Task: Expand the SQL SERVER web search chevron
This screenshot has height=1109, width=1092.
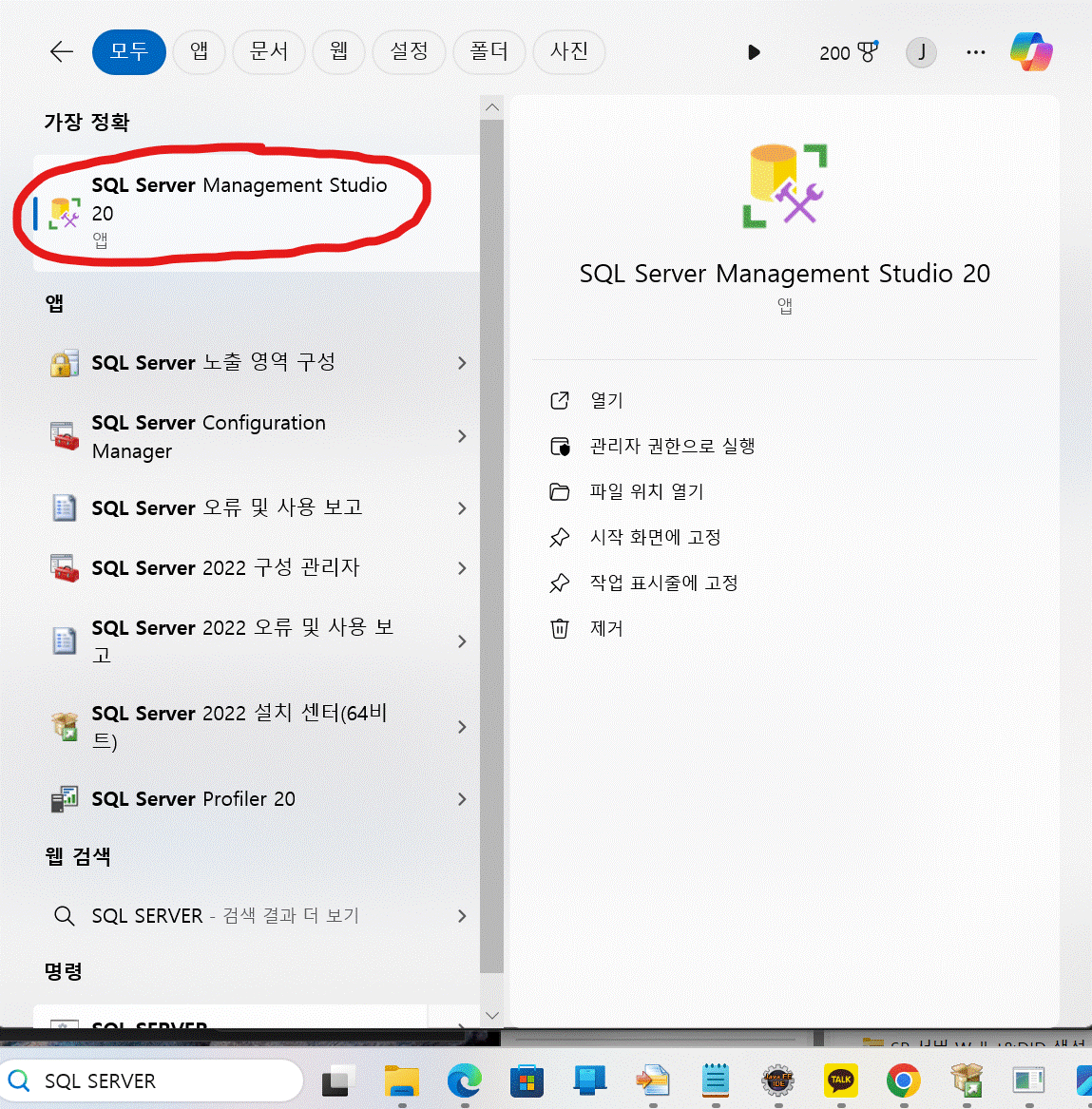Action: (462, 916)
